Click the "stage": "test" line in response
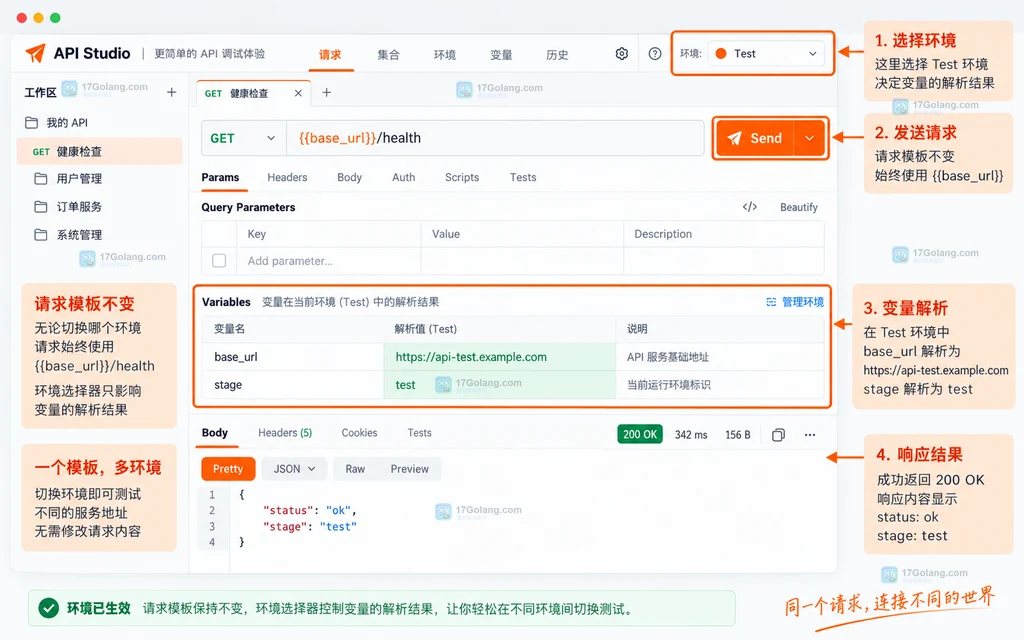Image resolution: width=1024 pixels, height=640 pixels. coord(310,526)
